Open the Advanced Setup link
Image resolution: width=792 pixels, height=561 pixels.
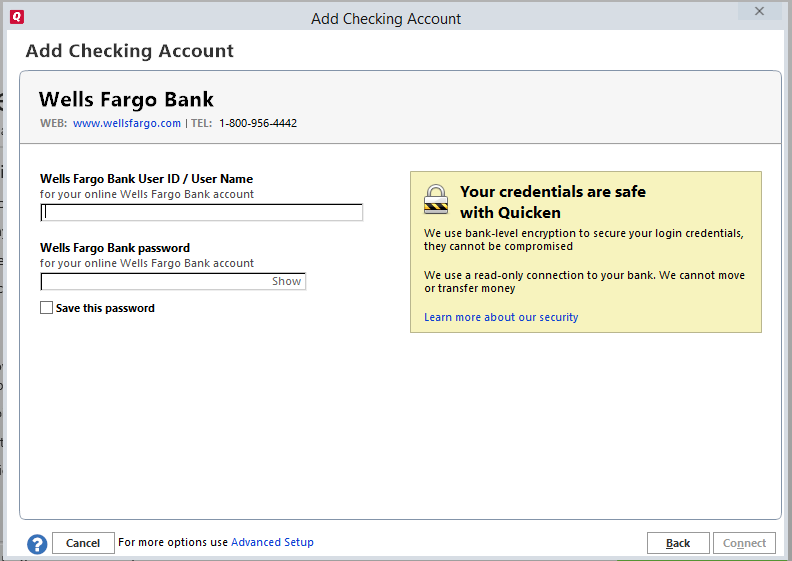click(272, 542)
